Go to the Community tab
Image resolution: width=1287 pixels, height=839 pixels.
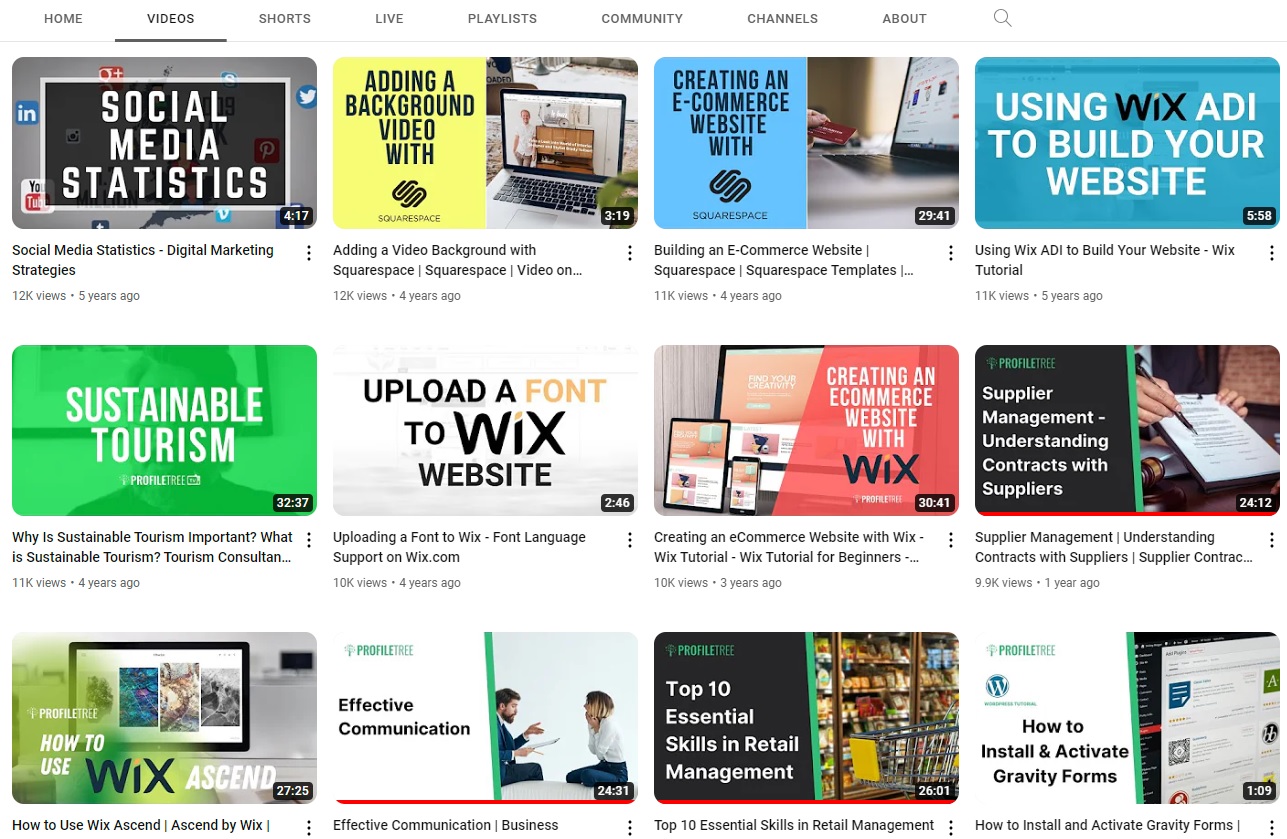[642, 19]
